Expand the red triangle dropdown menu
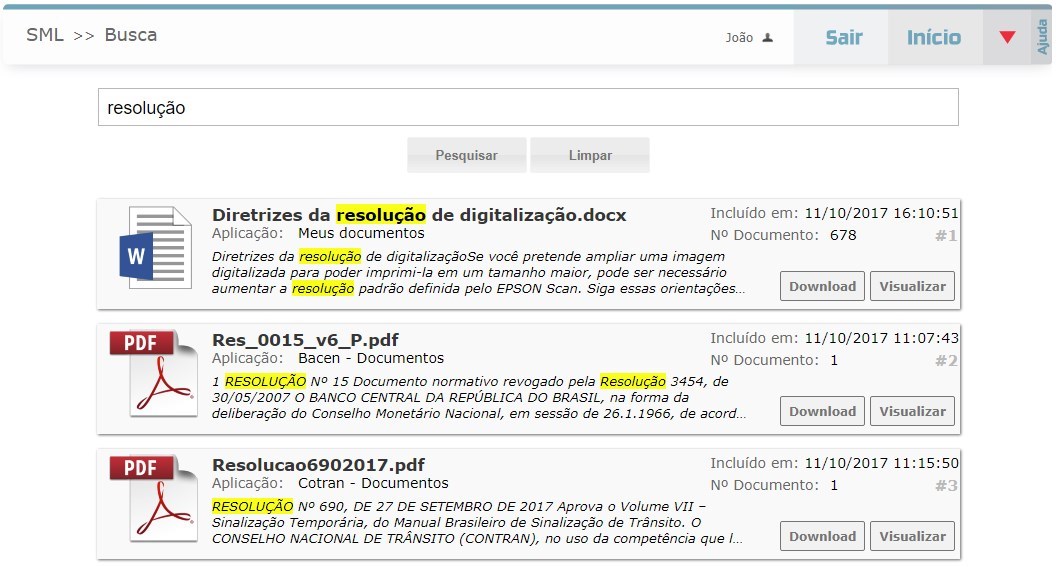 click(1007, 38)
